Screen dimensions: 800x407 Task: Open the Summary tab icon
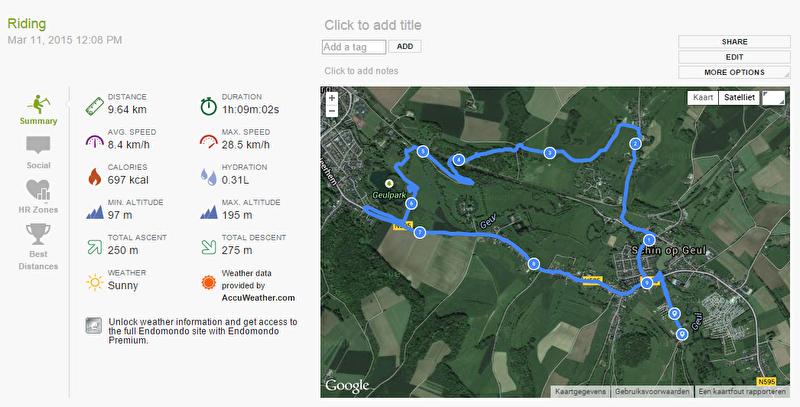coord(39,105)
